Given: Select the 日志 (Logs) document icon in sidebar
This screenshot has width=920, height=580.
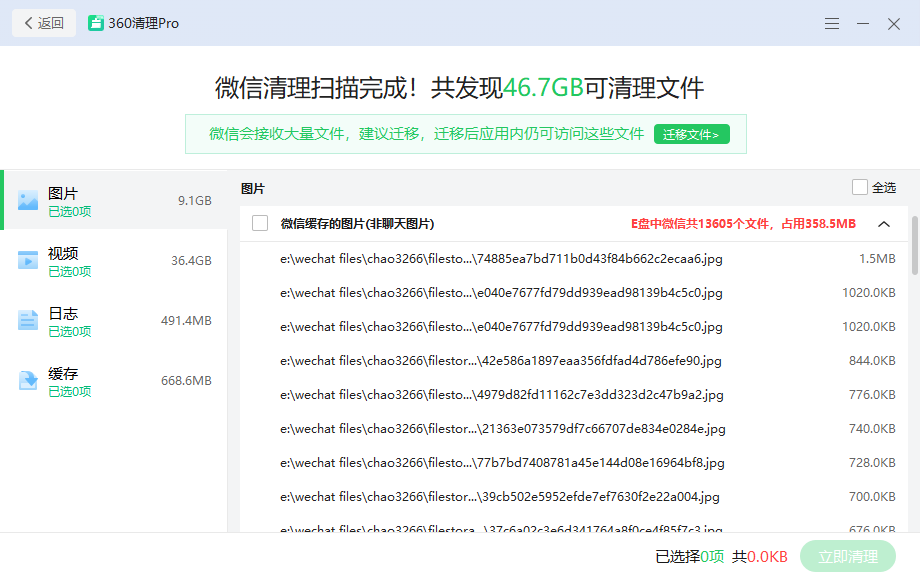Looking at the screenshot, I should 27,318.
